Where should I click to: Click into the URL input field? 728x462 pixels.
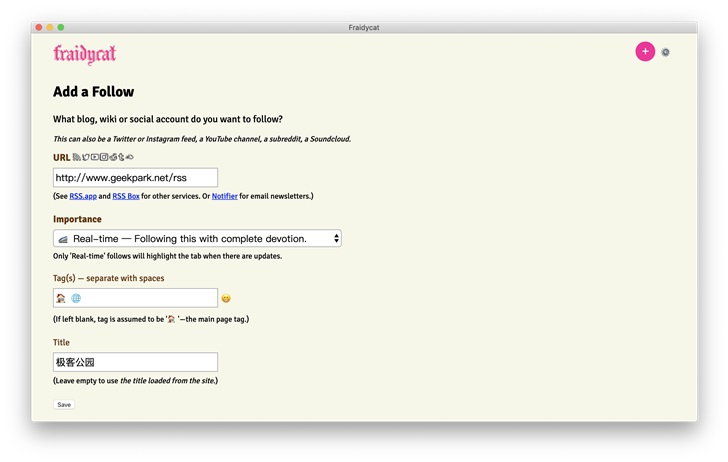pos(135,177)
